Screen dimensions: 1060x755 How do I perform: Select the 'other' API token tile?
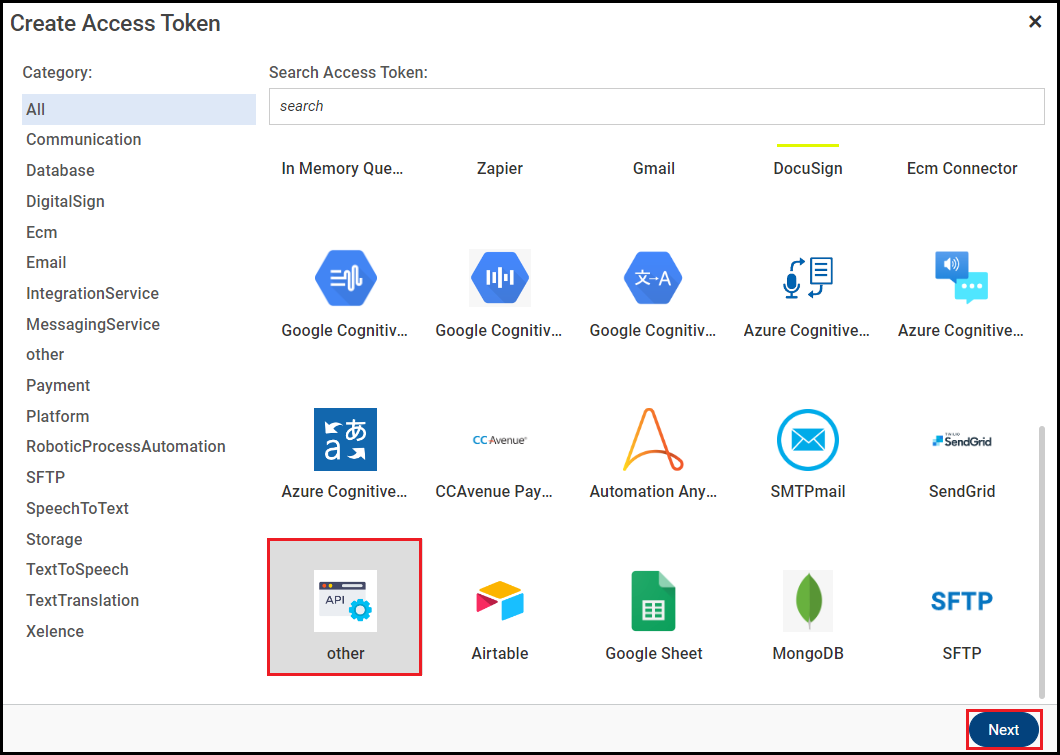click(345, 607)
